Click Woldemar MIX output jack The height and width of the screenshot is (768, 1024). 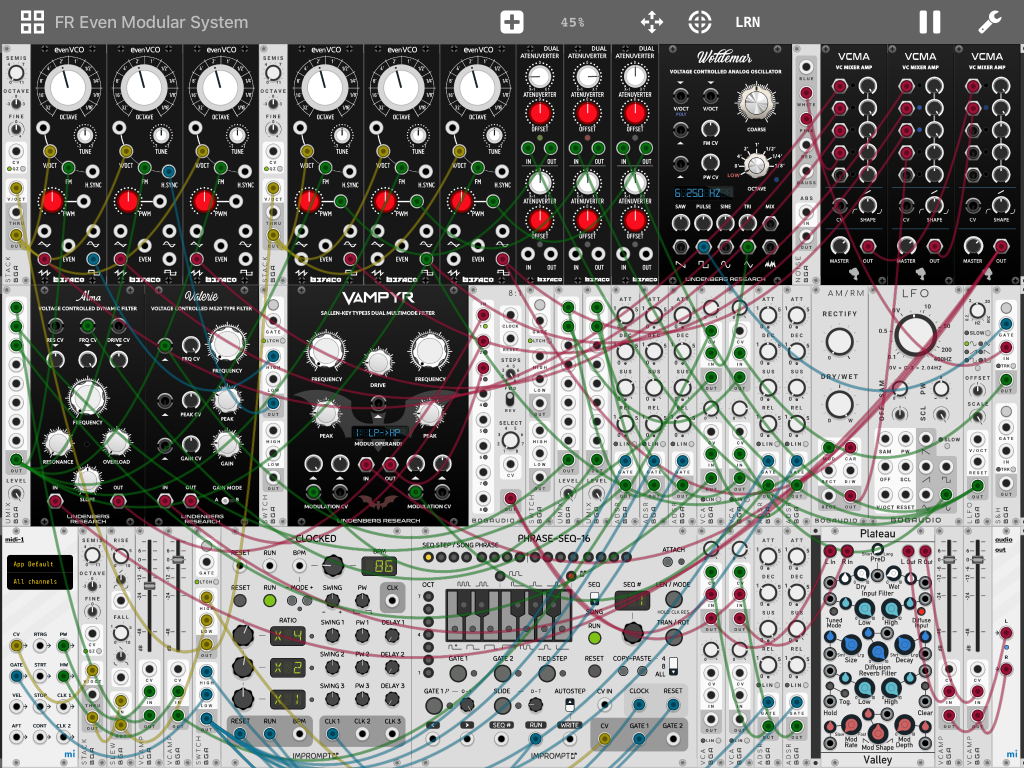(770, 246)
